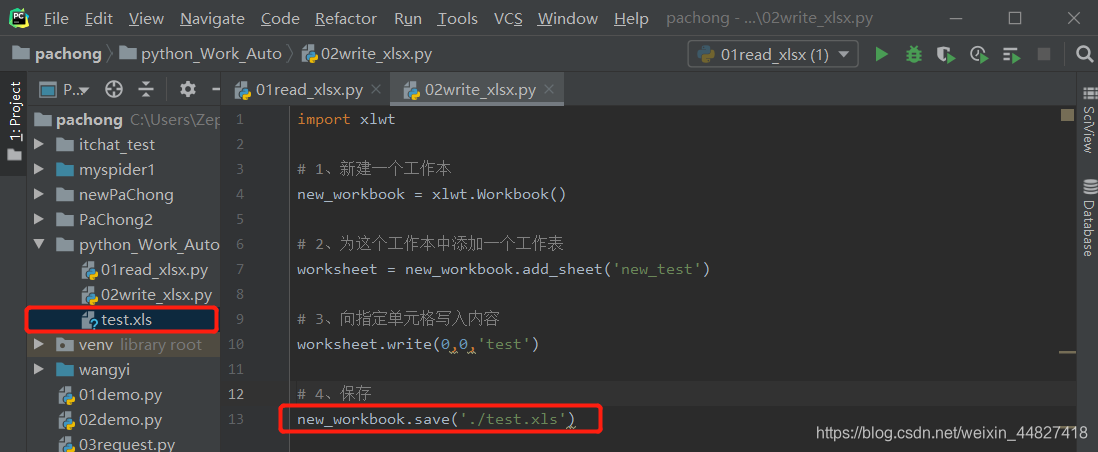Expand the PaChong2 folder
Viewport: 1098px width, 452px height.
pyautogui.click(x=39, y=220)
